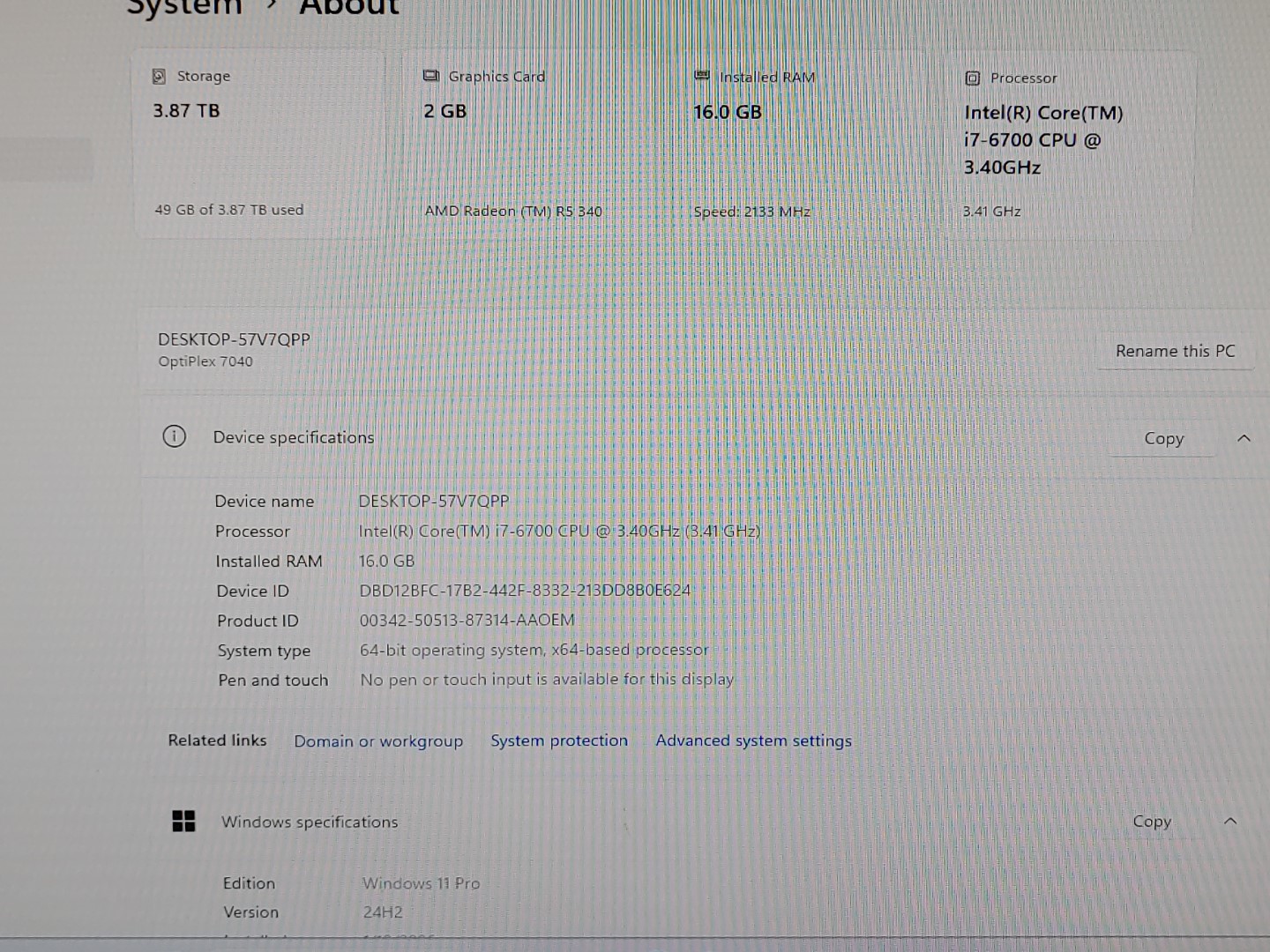Viewport: 1270px width, 952px height.
Task: Open the System protection link
Action: click(559, 741)
